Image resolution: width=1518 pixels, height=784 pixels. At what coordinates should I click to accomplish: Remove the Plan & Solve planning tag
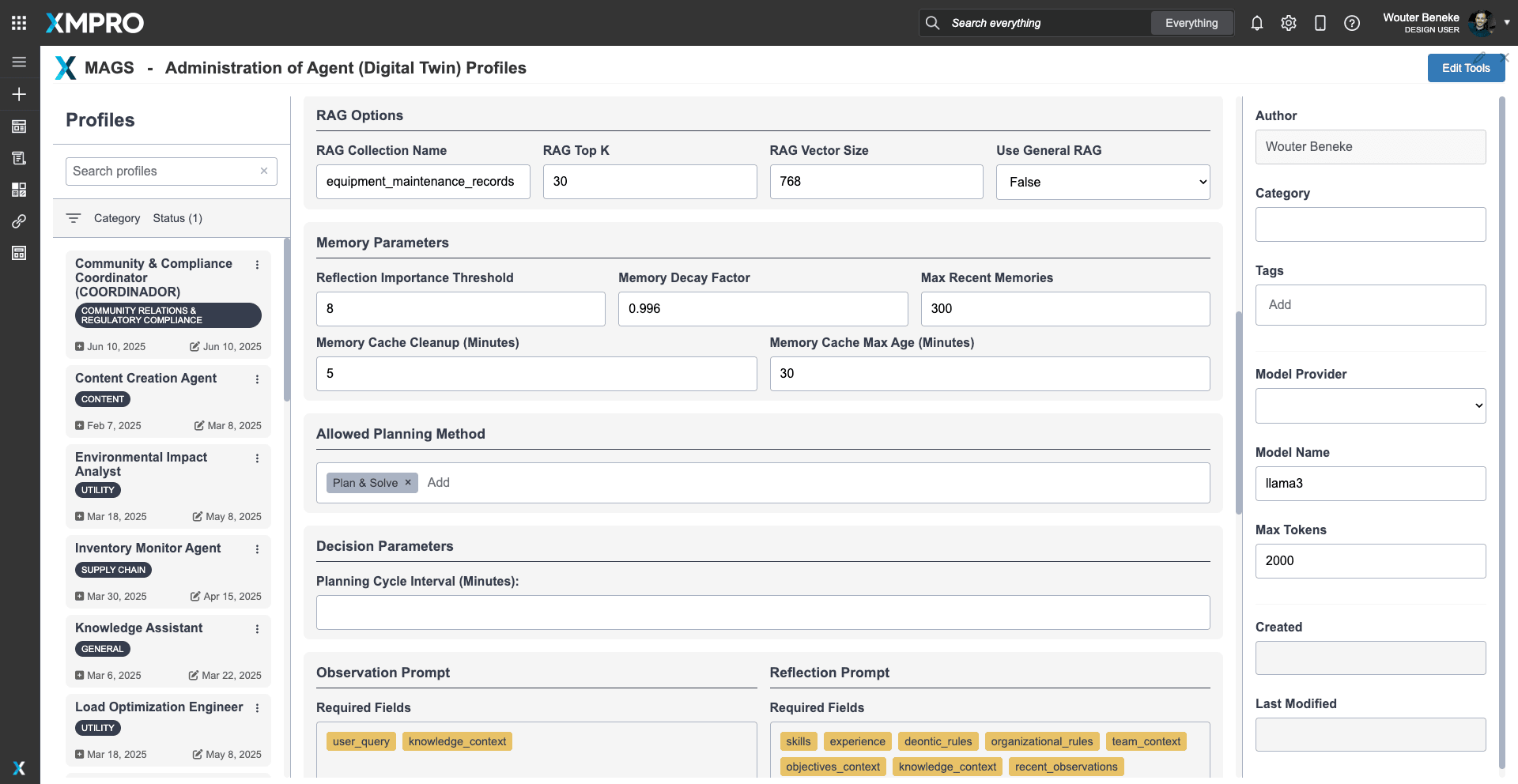pyautogui.click(x=408, y=482)
